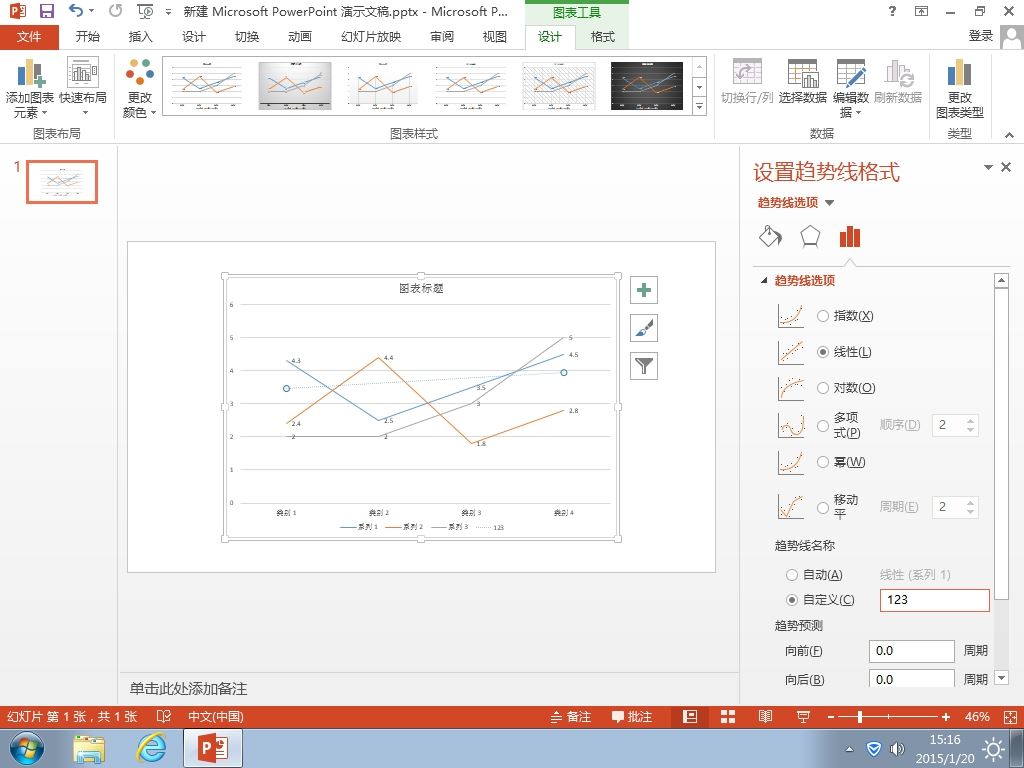Select Power (幂) trendline radio
The image size is (1024, 768).
pyautogui.click(x=823, y=462)
